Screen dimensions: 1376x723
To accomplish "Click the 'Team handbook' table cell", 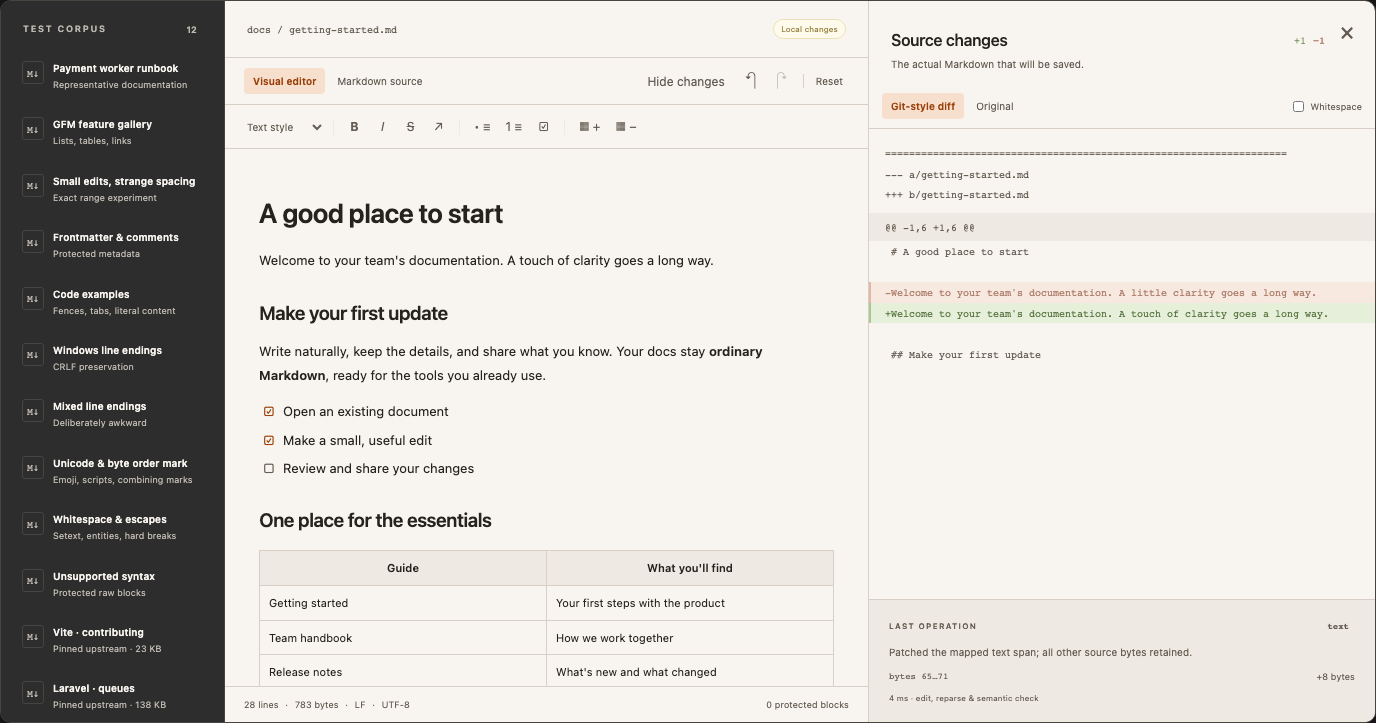I will 403,638.
